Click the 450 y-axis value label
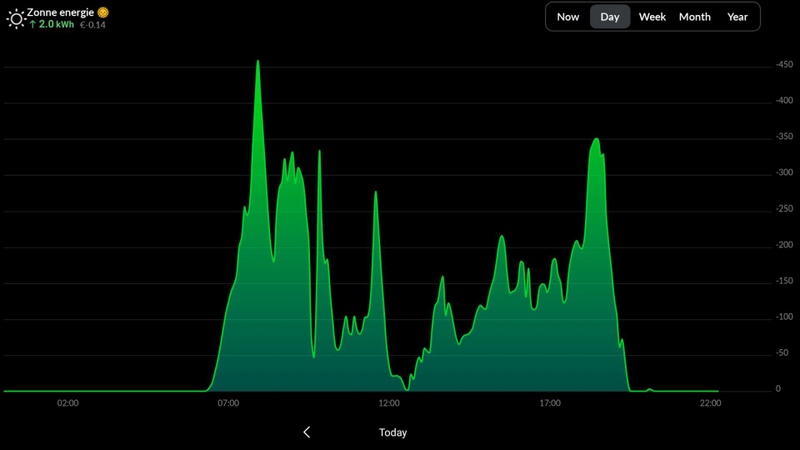This screenshot has height=450, width=800. pos(785,64)
